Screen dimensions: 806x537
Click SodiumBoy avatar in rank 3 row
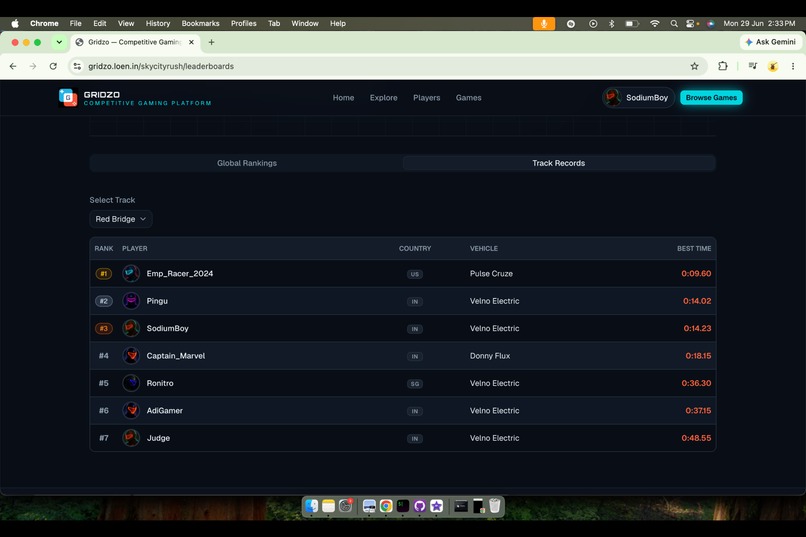(x=131, y=328)
